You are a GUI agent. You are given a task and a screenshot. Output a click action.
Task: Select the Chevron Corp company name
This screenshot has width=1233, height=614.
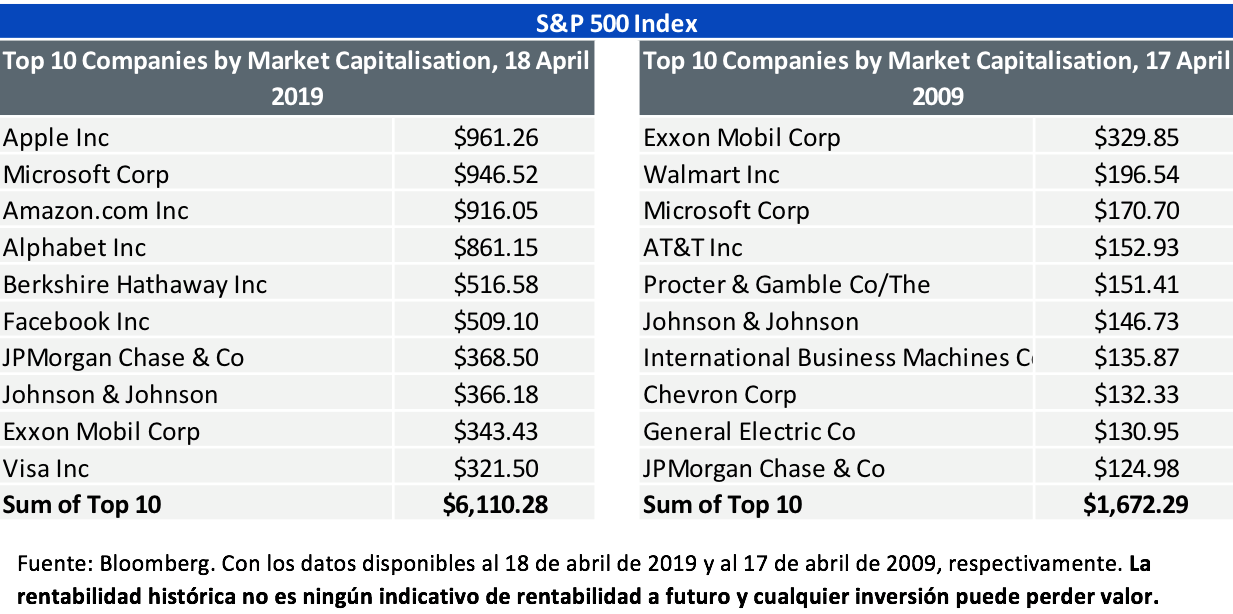click(720, 395)
